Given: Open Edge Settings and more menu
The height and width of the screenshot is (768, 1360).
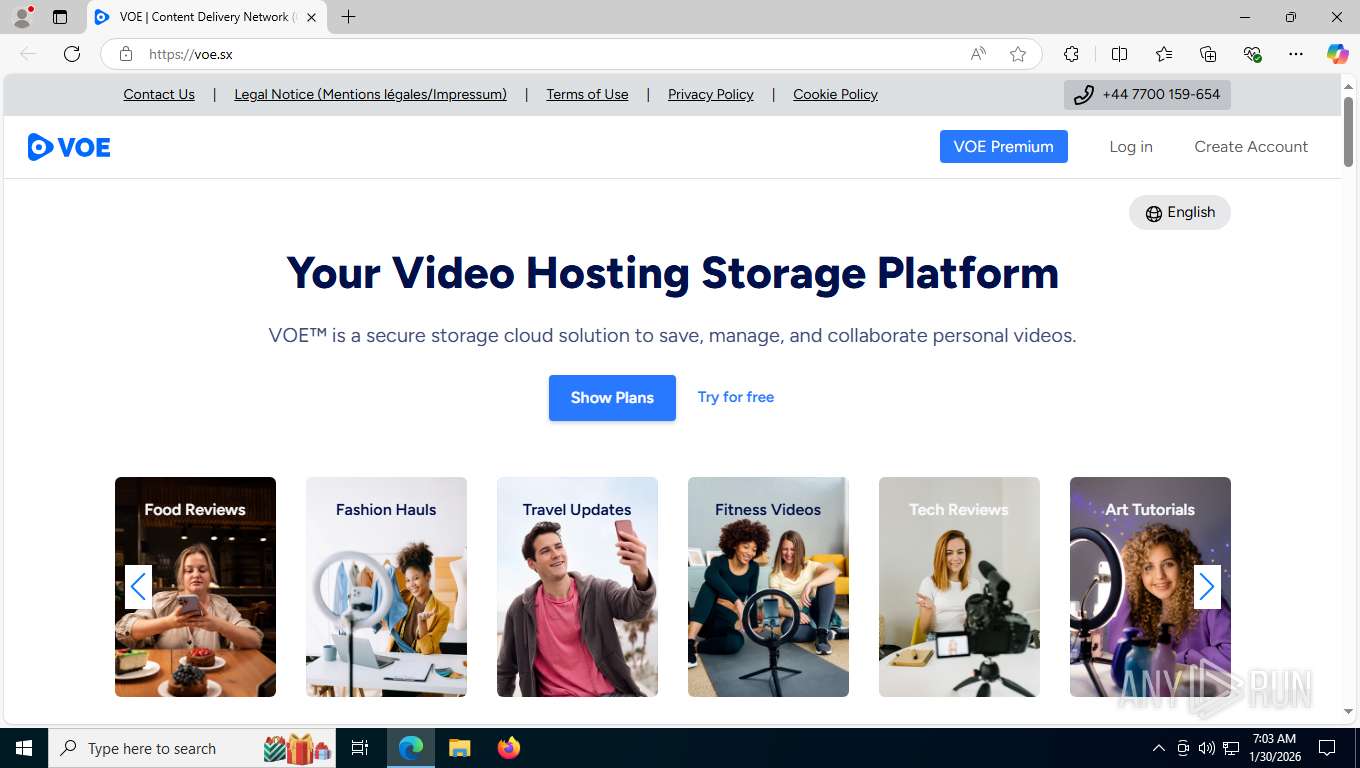Looking at the screenshot, I should (x=1296, y=54).
